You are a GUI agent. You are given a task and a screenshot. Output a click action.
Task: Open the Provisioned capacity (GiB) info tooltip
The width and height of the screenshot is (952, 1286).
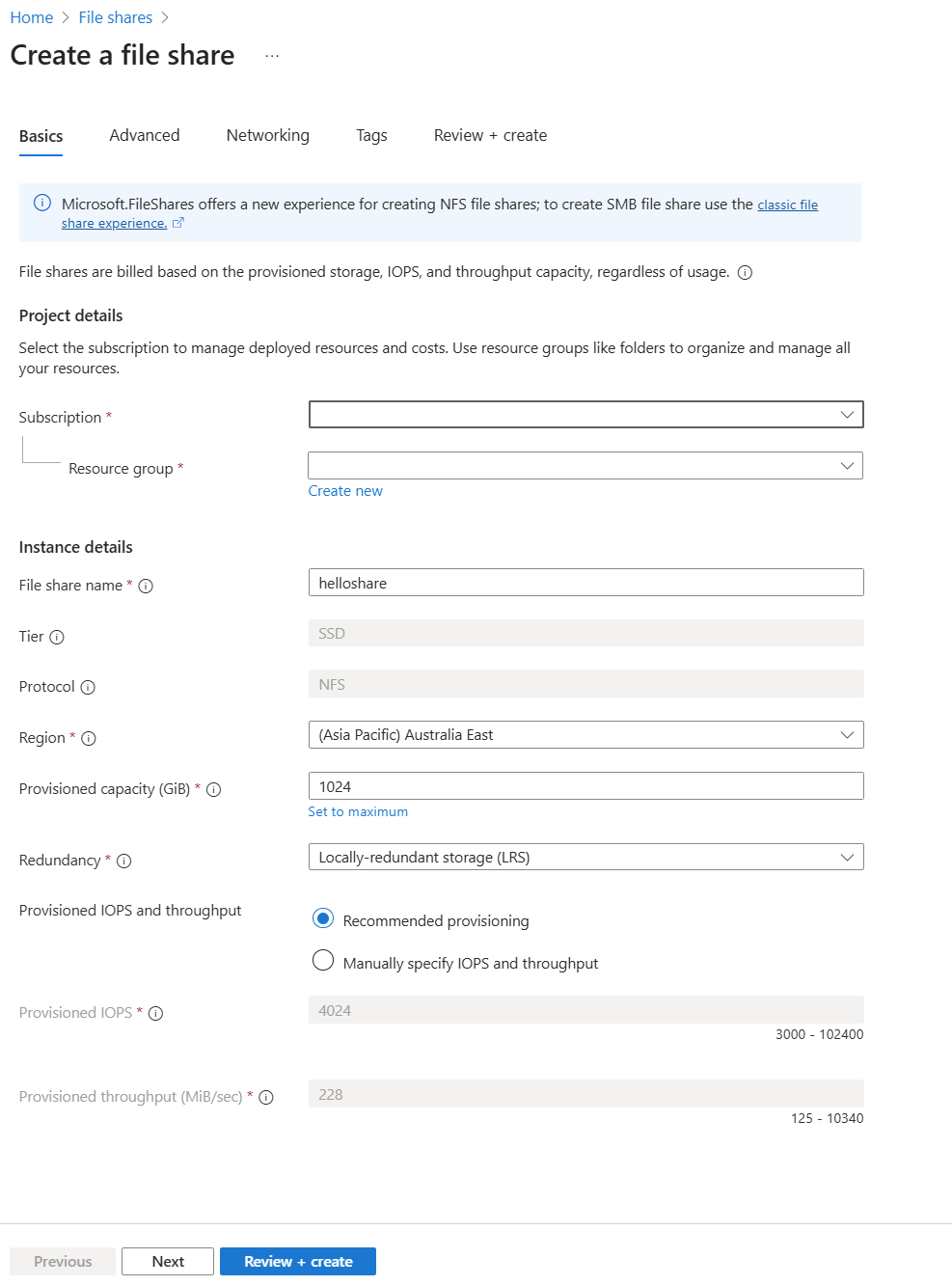(x=213, y=789)
